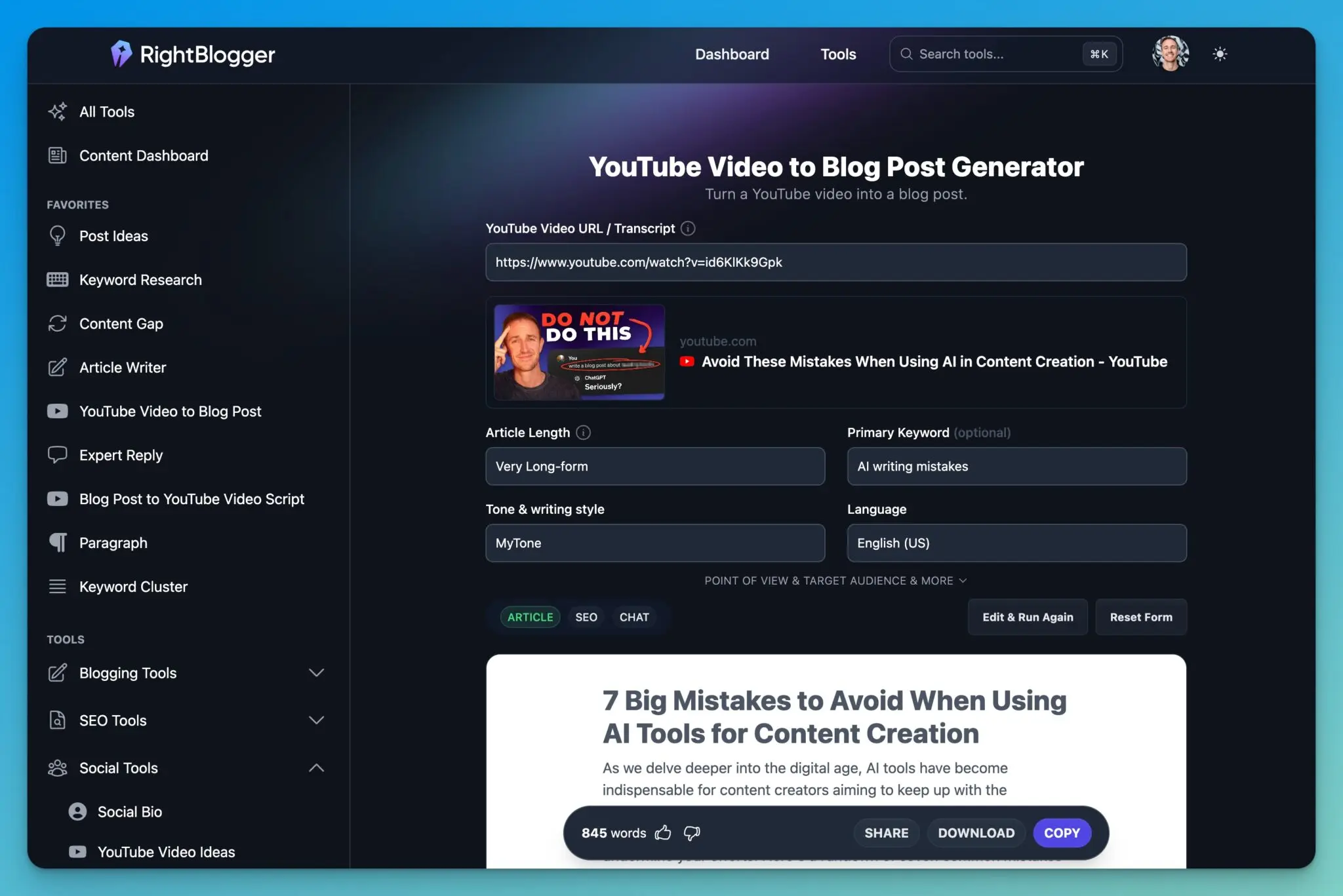Expand Point of View & Target Audience options
Viewport: 1343px width, 896px height.
tap(834, 580)
